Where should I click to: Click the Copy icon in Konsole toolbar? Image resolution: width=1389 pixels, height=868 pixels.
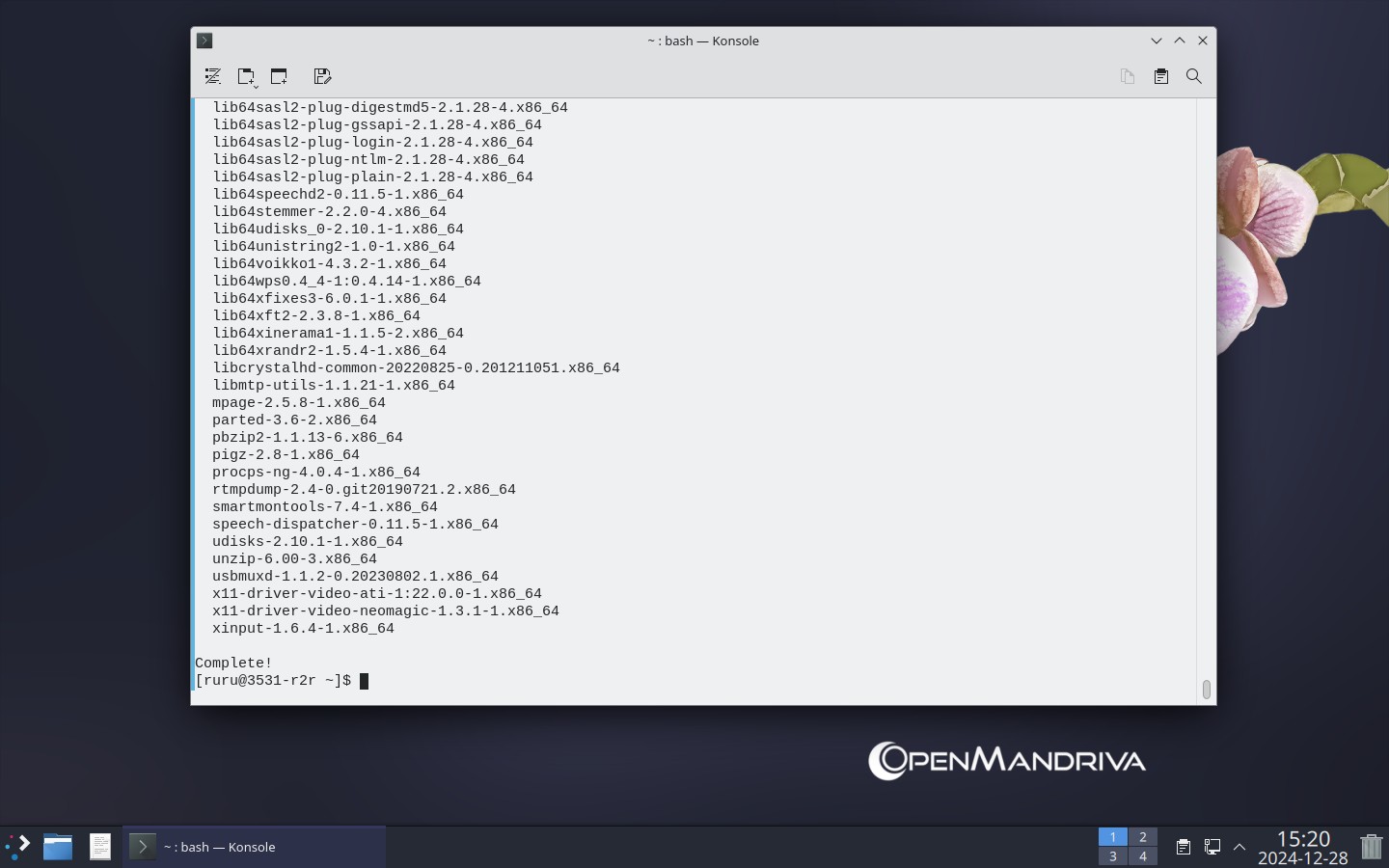(1127, 76)
